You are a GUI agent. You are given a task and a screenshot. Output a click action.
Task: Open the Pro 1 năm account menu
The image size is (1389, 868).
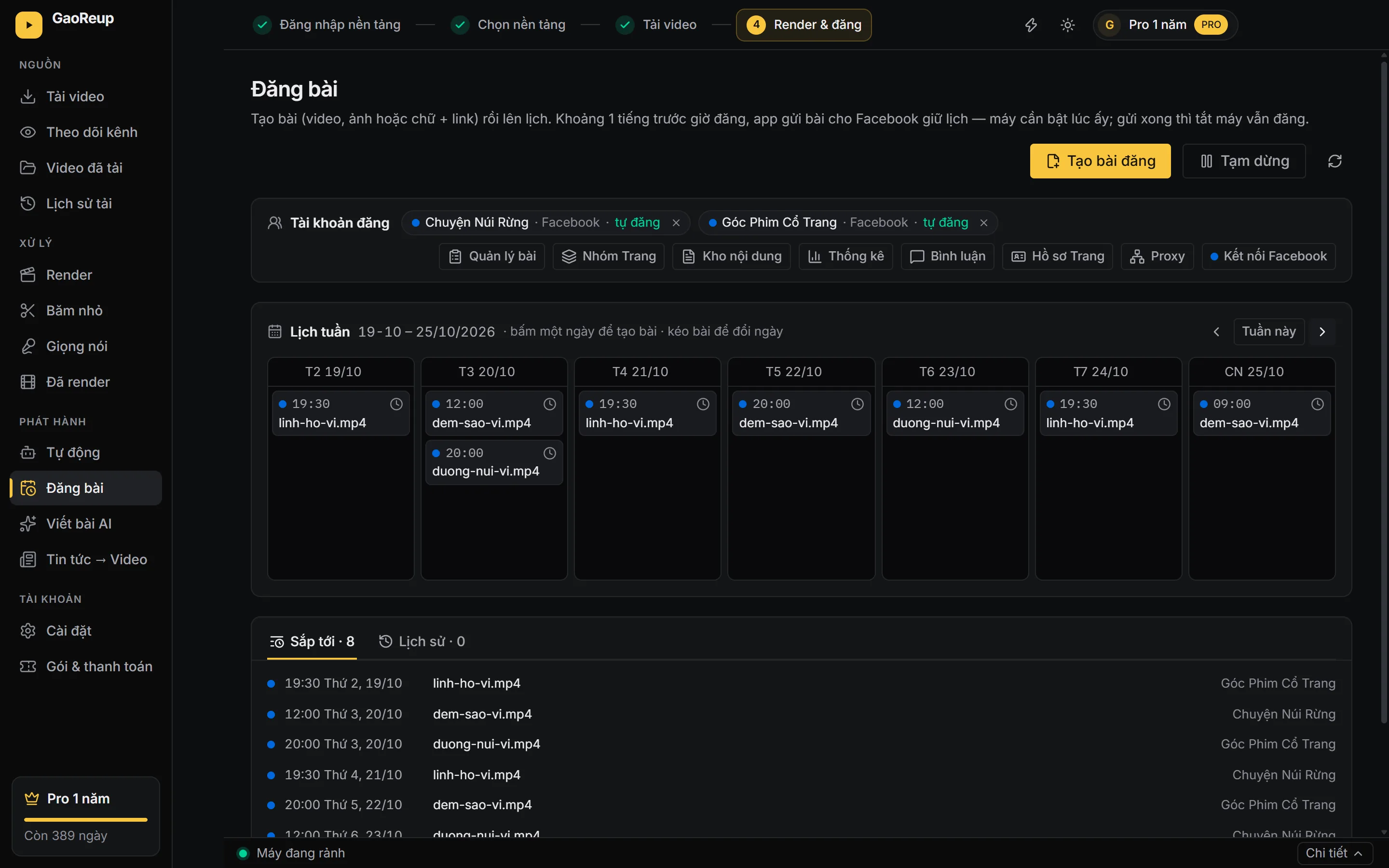coord(1165,25)
